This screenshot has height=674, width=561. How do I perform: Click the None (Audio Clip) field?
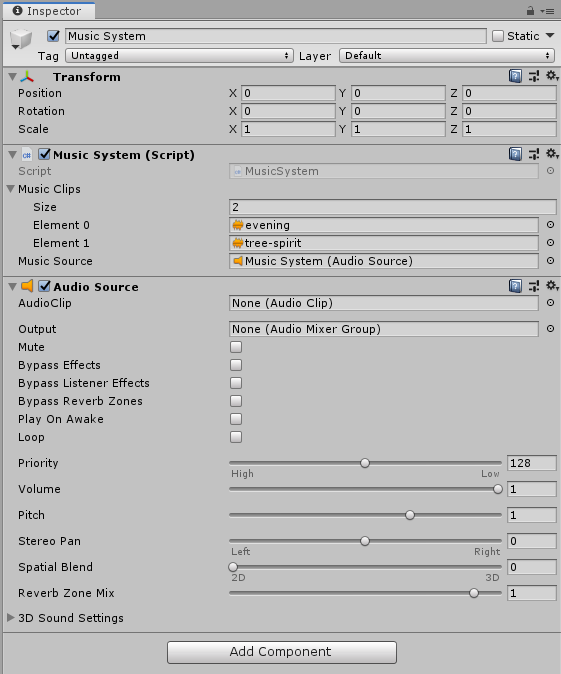click(x=383, y=303)
